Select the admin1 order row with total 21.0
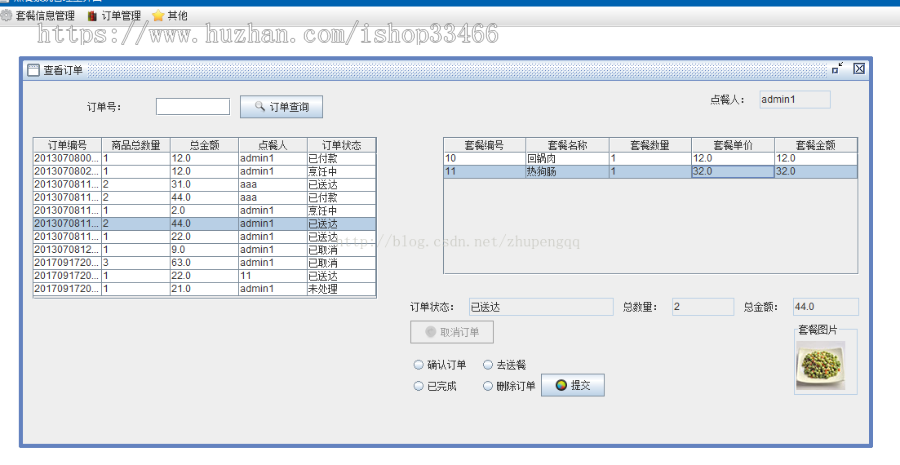The width and height of the screenshot is (900, 465). point(204,289)
